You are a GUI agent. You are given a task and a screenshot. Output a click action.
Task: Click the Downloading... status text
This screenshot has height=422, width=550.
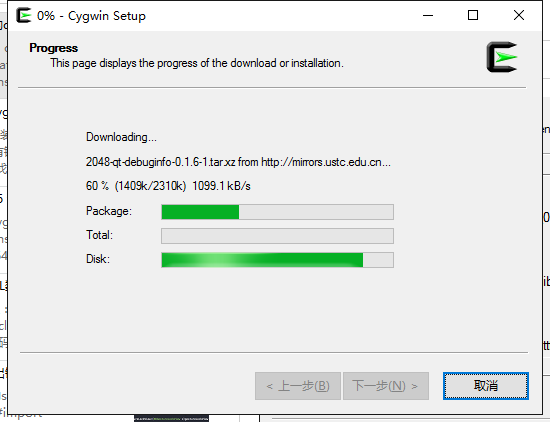[121, 137]
